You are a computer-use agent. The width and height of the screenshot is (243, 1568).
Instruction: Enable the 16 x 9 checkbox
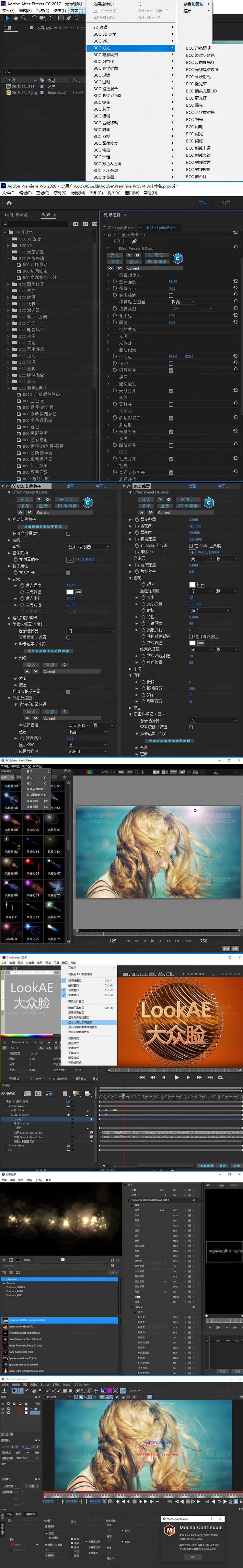coord(171,363)
